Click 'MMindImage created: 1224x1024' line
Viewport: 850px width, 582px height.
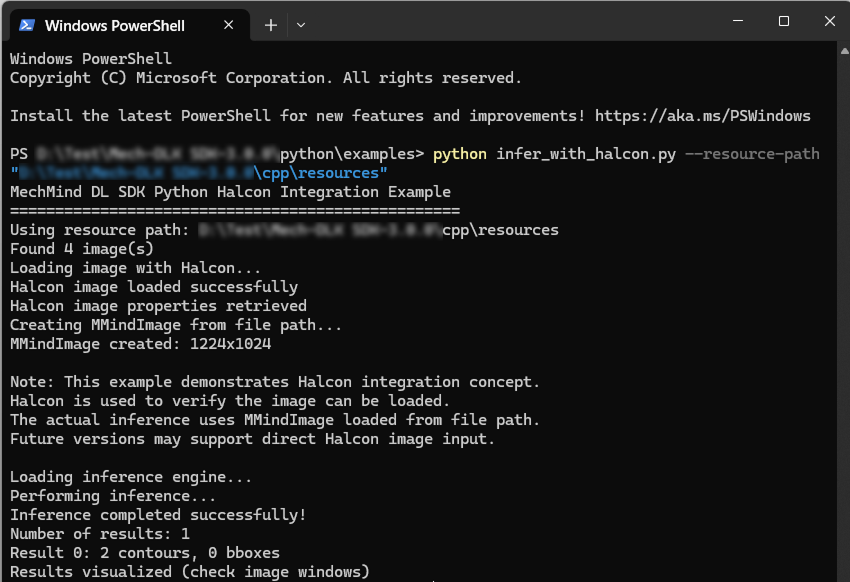(x=140, y=344)
